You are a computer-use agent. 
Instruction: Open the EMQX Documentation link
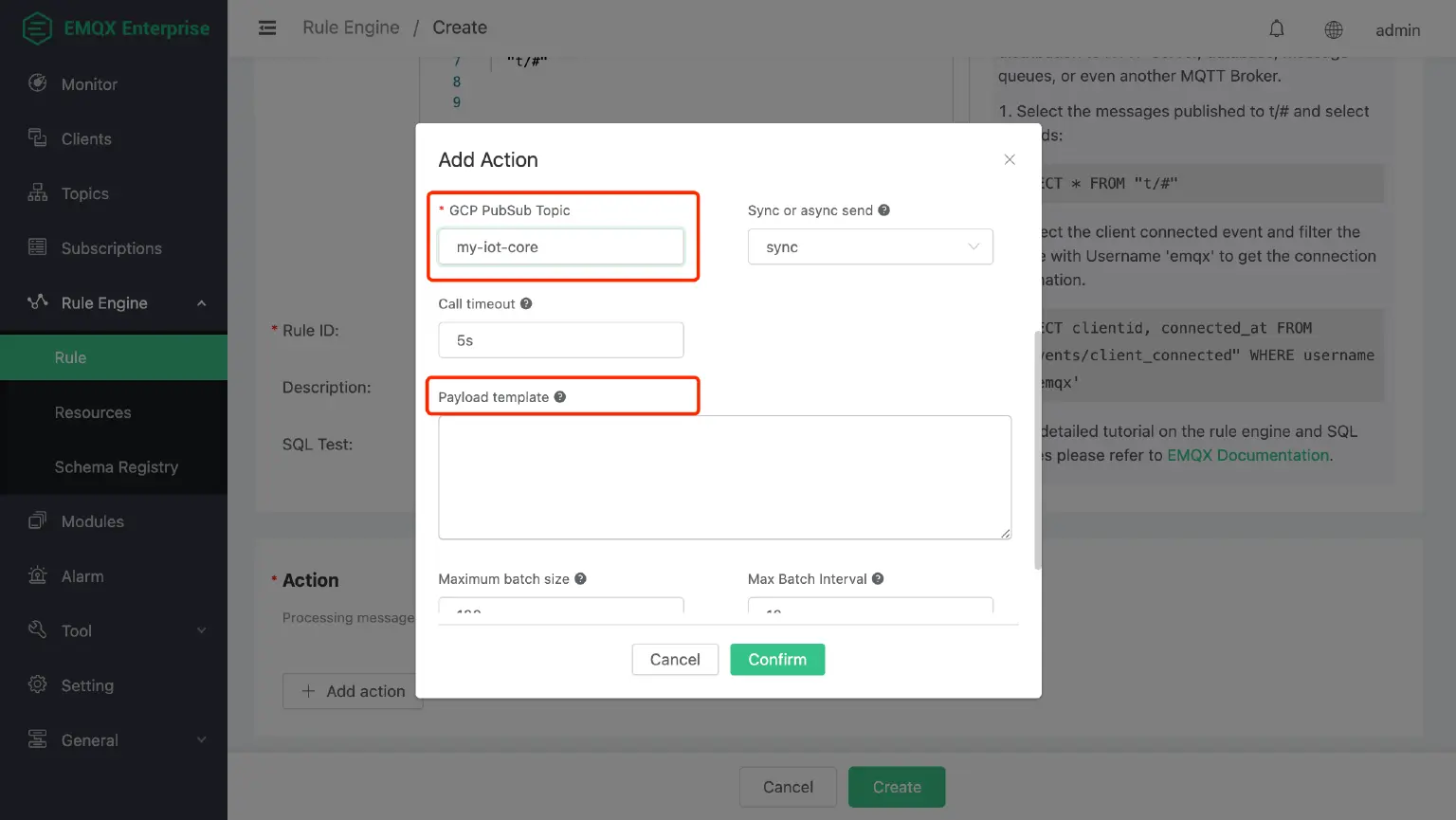1247,455
